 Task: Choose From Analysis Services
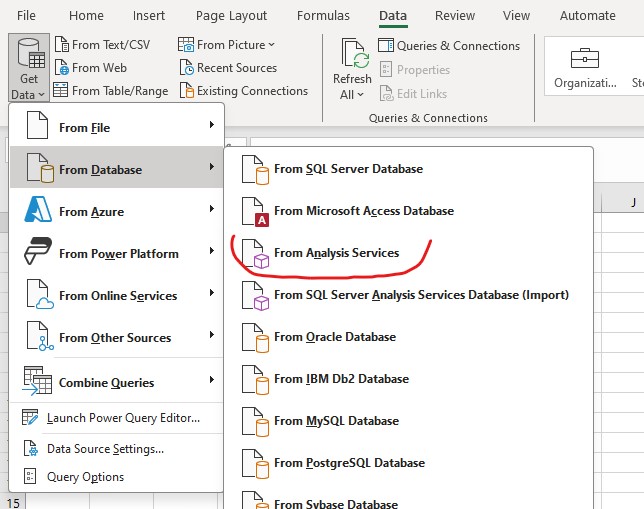[409, 253]
